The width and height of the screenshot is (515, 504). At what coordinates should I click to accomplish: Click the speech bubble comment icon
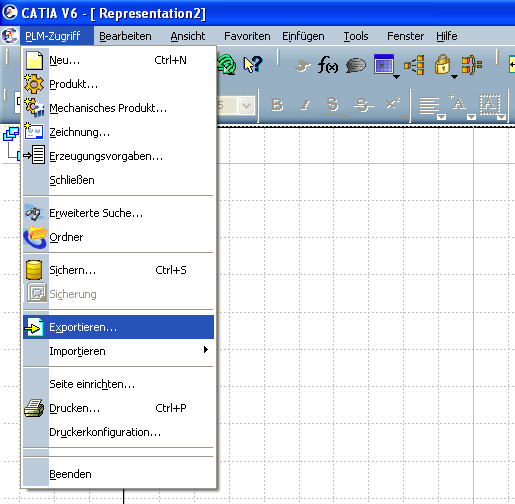(x=356, y=65)
